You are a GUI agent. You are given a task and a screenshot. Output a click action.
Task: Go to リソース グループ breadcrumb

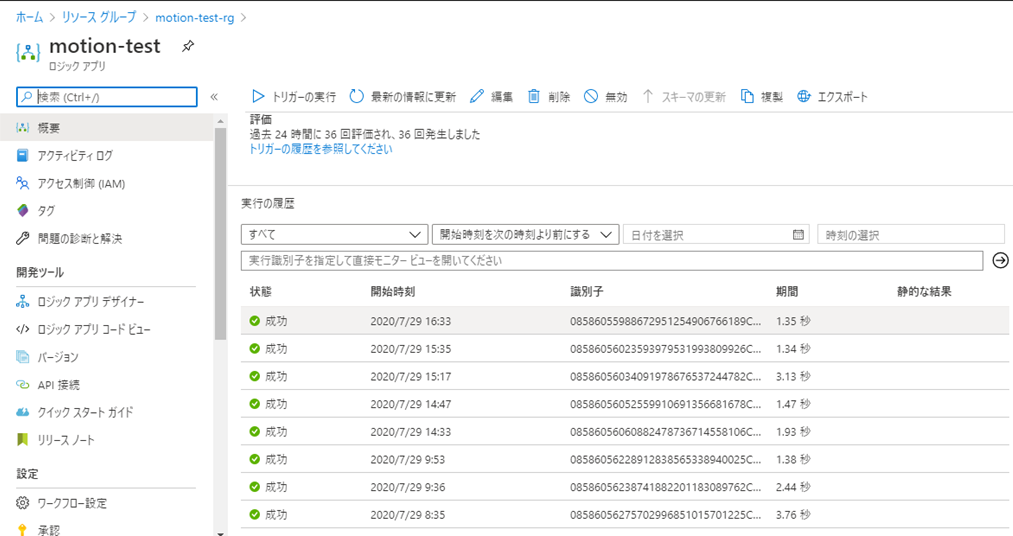pos(99,17)
